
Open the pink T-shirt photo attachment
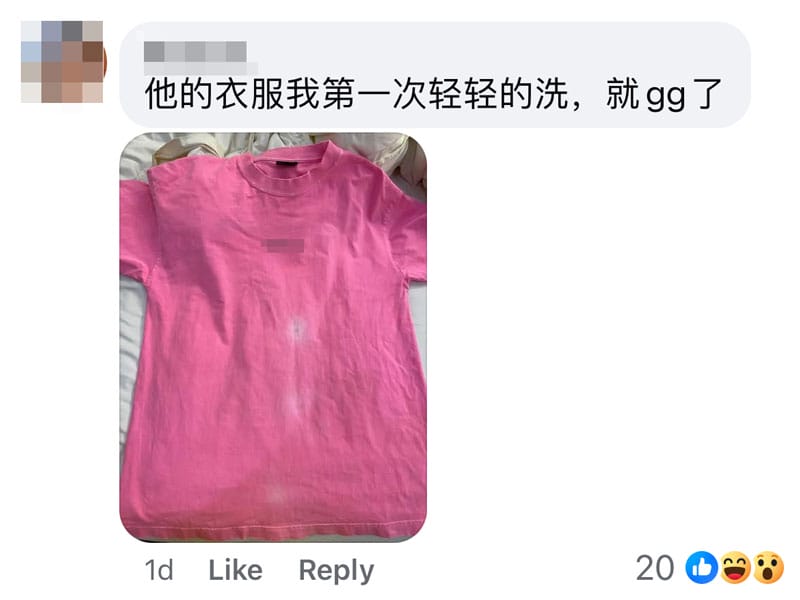tap(273, 337)
